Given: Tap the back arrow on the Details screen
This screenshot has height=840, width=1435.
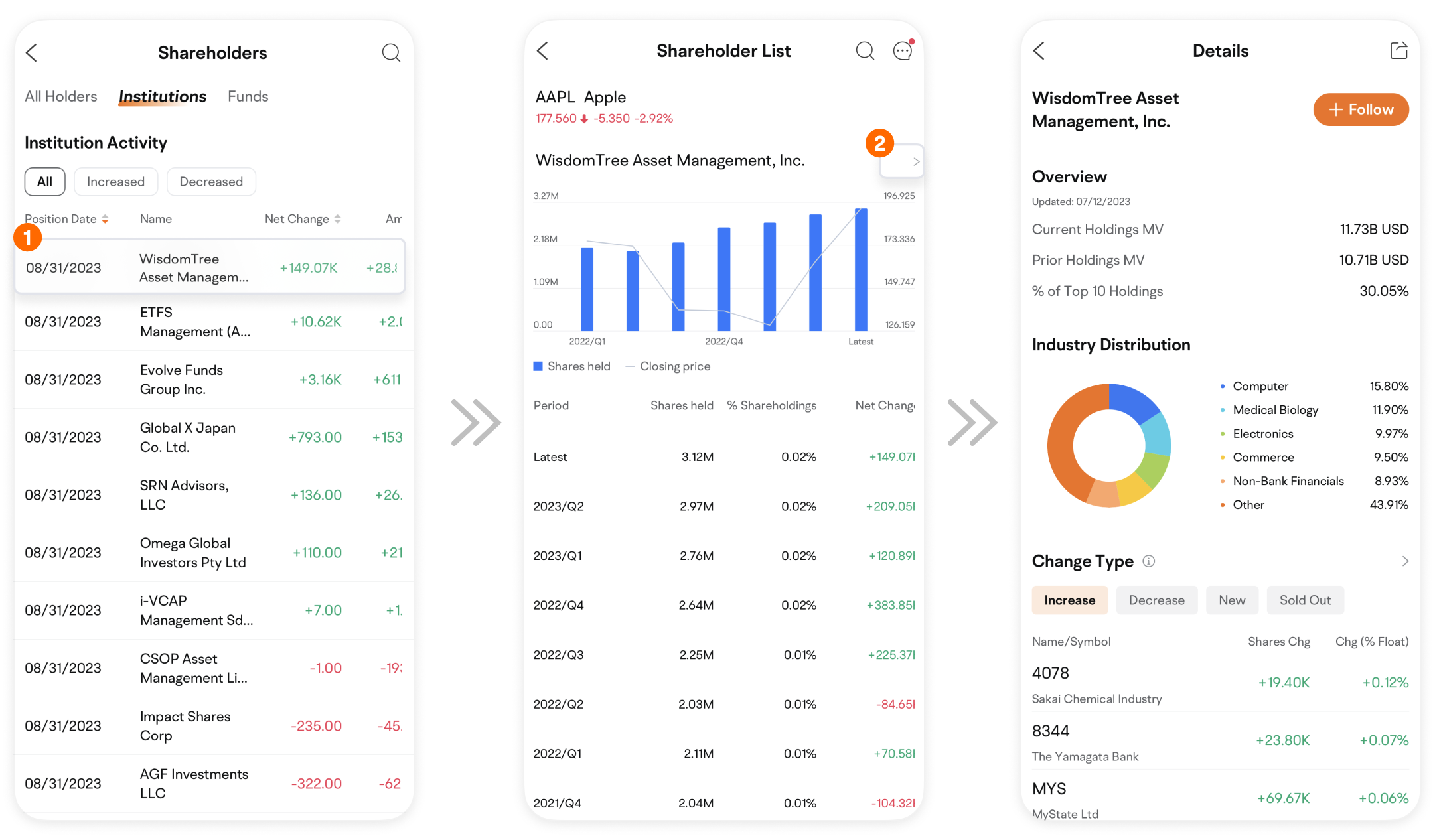Looking at the screenshot, I should coord(1039,50).
